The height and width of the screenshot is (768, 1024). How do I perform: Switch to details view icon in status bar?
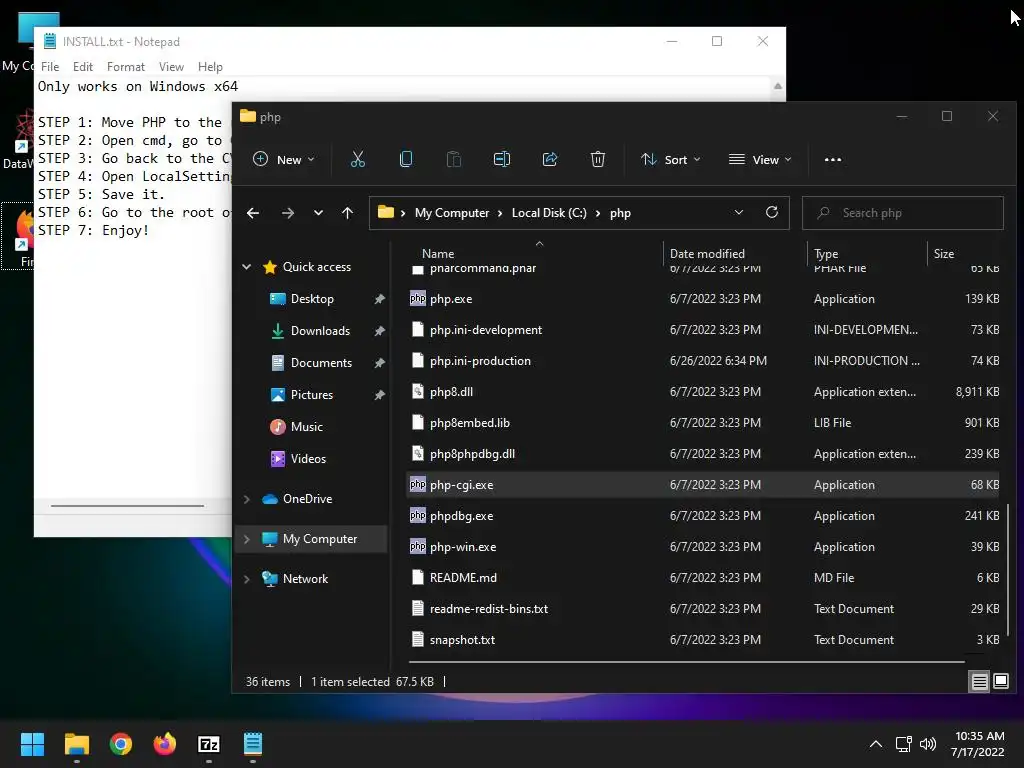980,682
